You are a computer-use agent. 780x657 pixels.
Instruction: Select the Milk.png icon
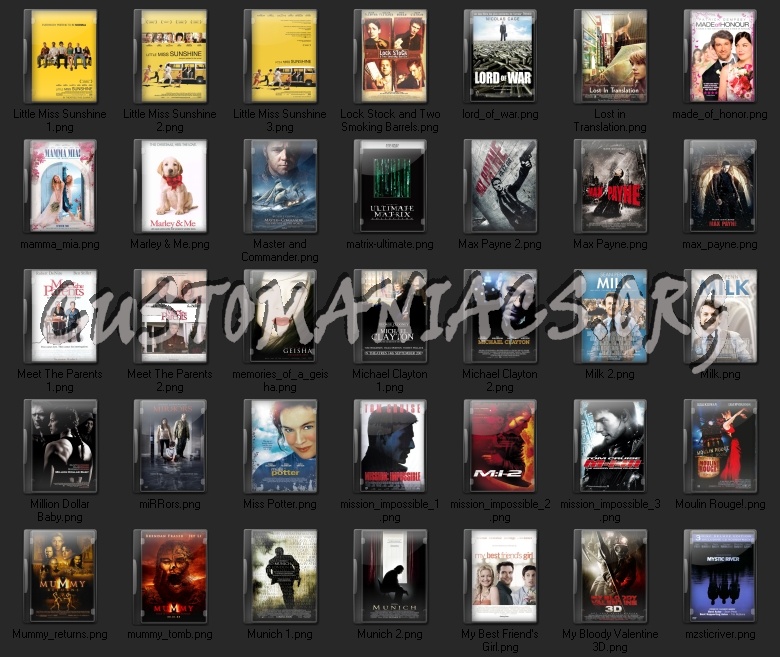720,316
